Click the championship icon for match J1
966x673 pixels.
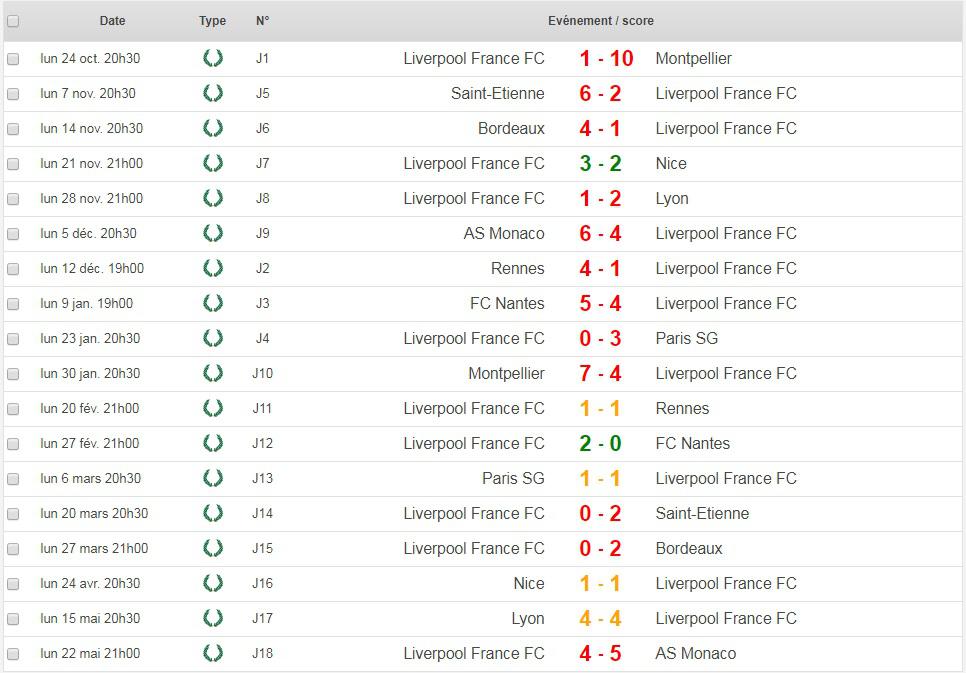212,58
